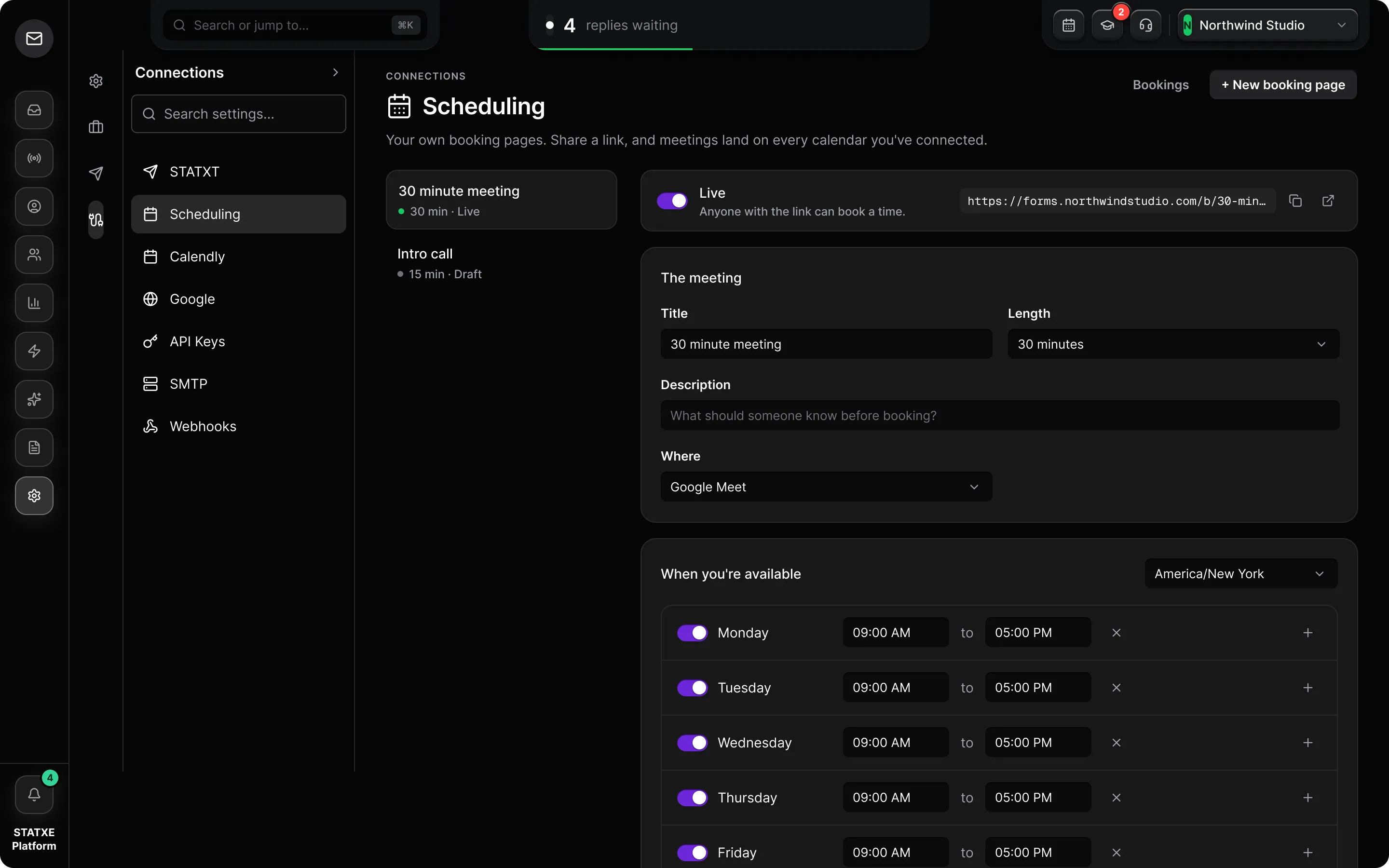Click the calendar icon in top bar
Screen dimensions: 1389x868
1068,25
